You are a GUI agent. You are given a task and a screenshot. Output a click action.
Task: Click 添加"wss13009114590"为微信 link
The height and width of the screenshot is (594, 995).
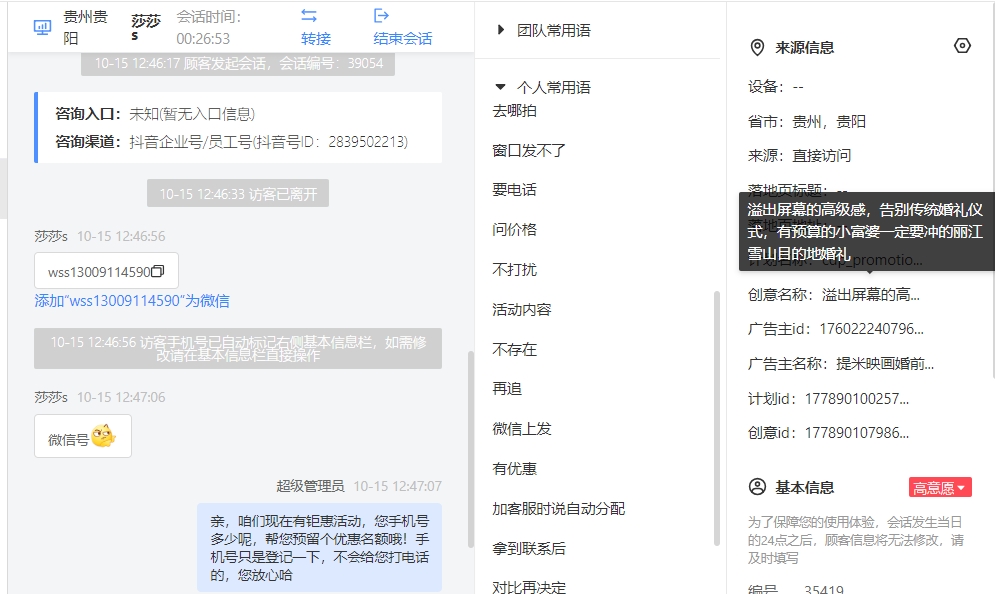click(132, 301)
